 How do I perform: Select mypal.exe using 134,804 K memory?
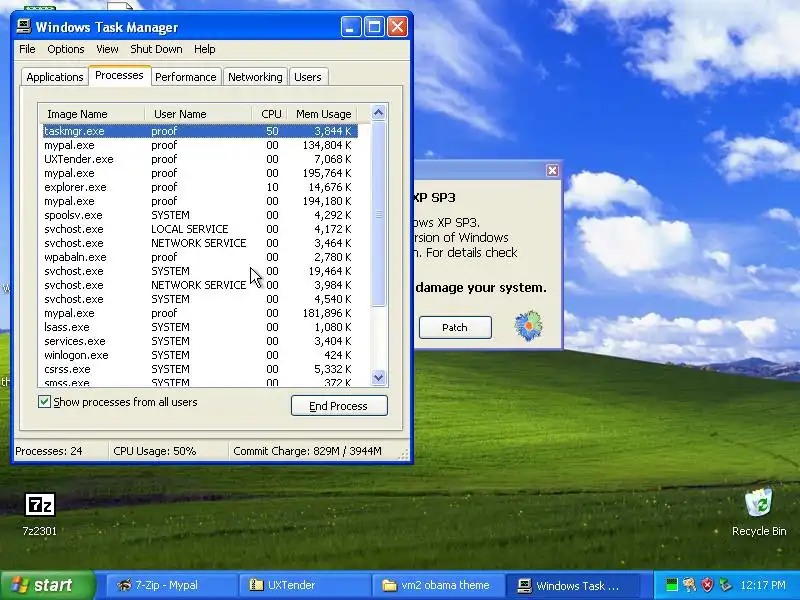200,145
